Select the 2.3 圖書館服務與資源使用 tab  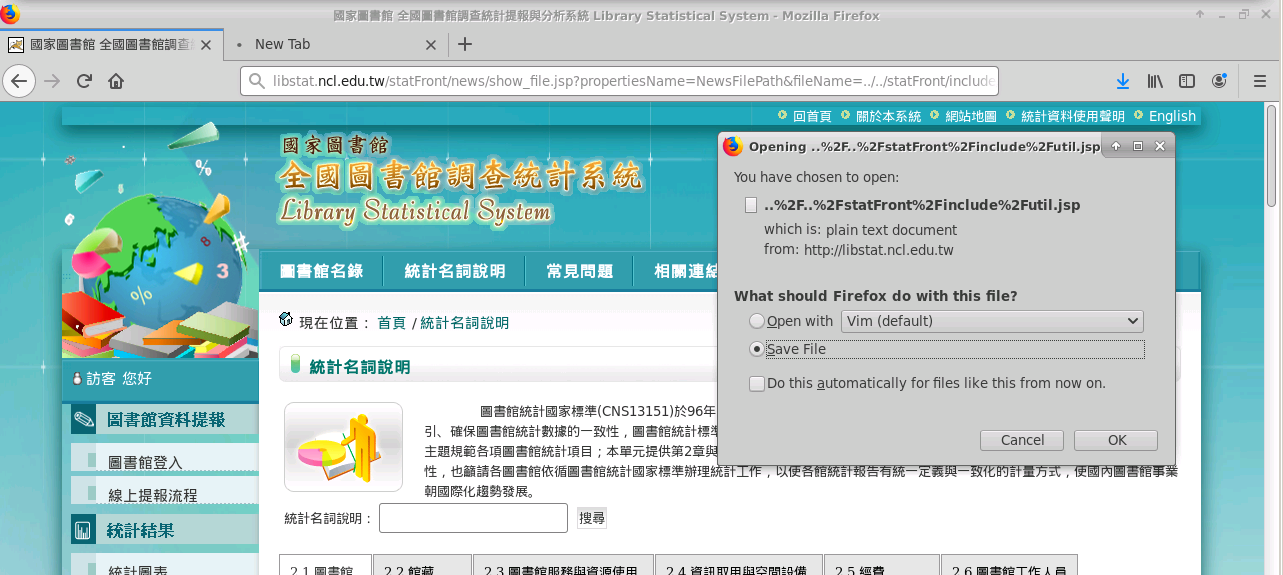563,565
